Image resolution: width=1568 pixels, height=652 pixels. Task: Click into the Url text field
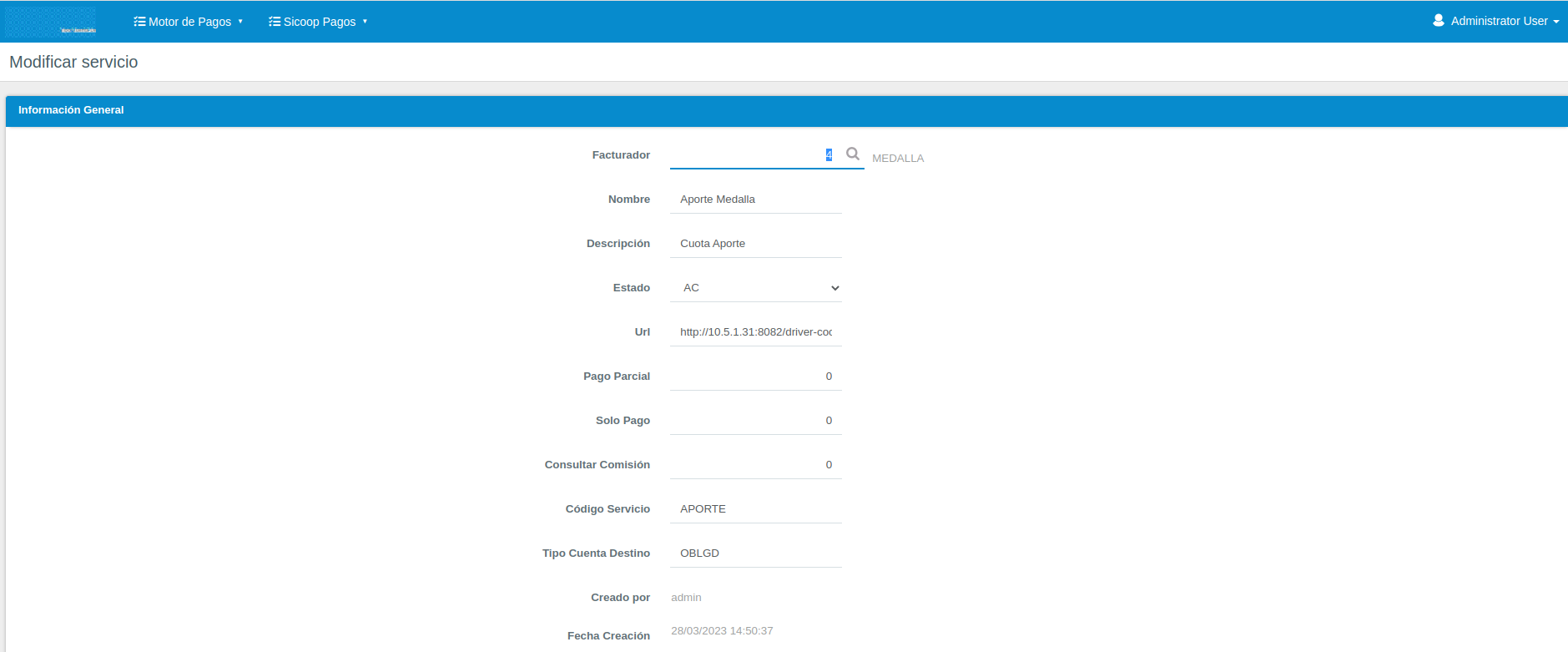(755, 332)
